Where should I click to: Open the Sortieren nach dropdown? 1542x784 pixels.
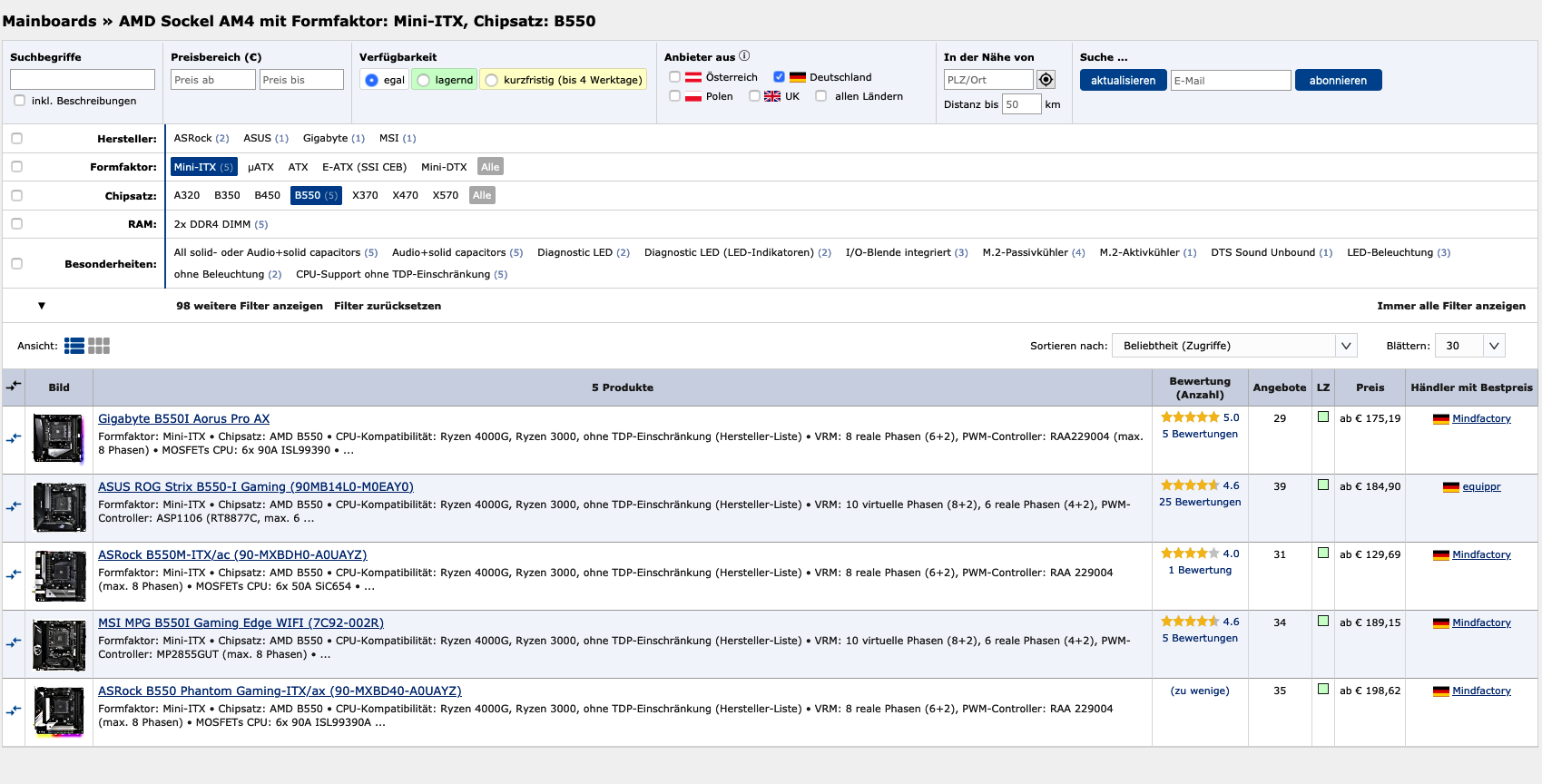point(1234,346)
